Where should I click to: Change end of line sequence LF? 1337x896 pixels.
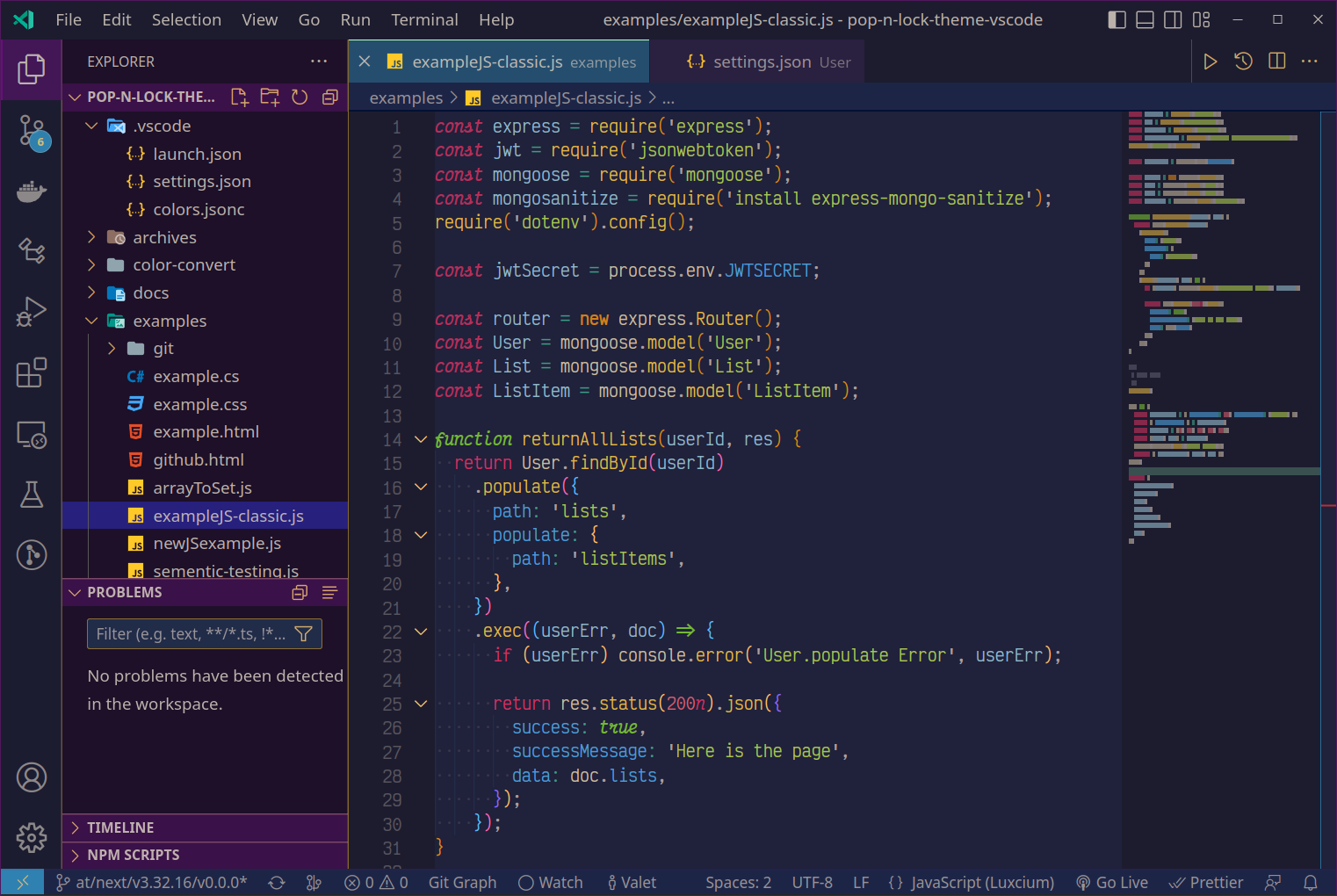coord(861,883)
